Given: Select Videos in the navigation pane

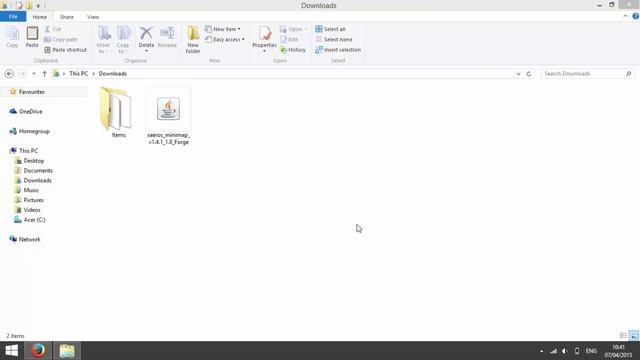Looking at the screenshot, I should tap(27, 210).
